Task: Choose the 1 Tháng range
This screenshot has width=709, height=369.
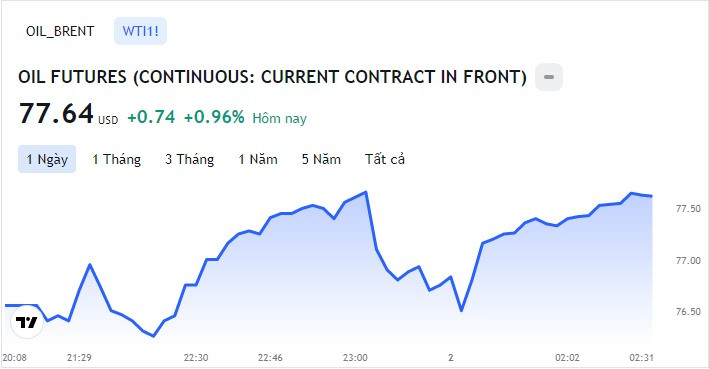Action: [117, 159]
